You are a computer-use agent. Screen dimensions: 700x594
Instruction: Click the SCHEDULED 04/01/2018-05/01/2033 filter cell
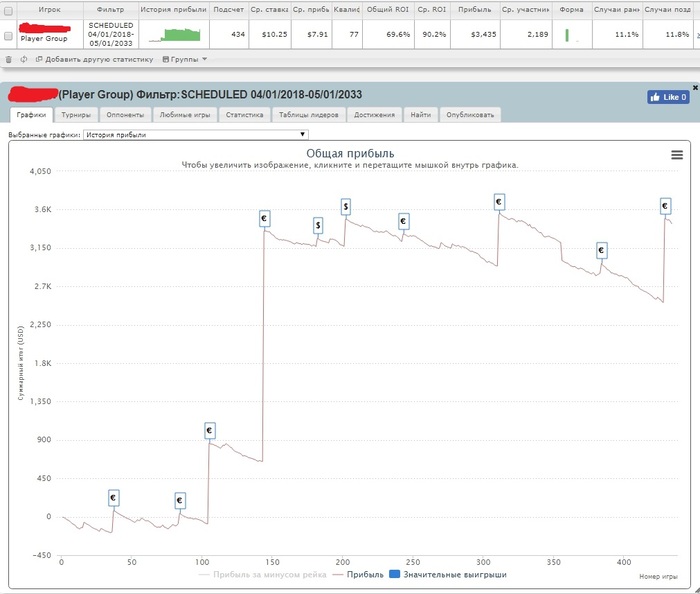tap(111, 34)
